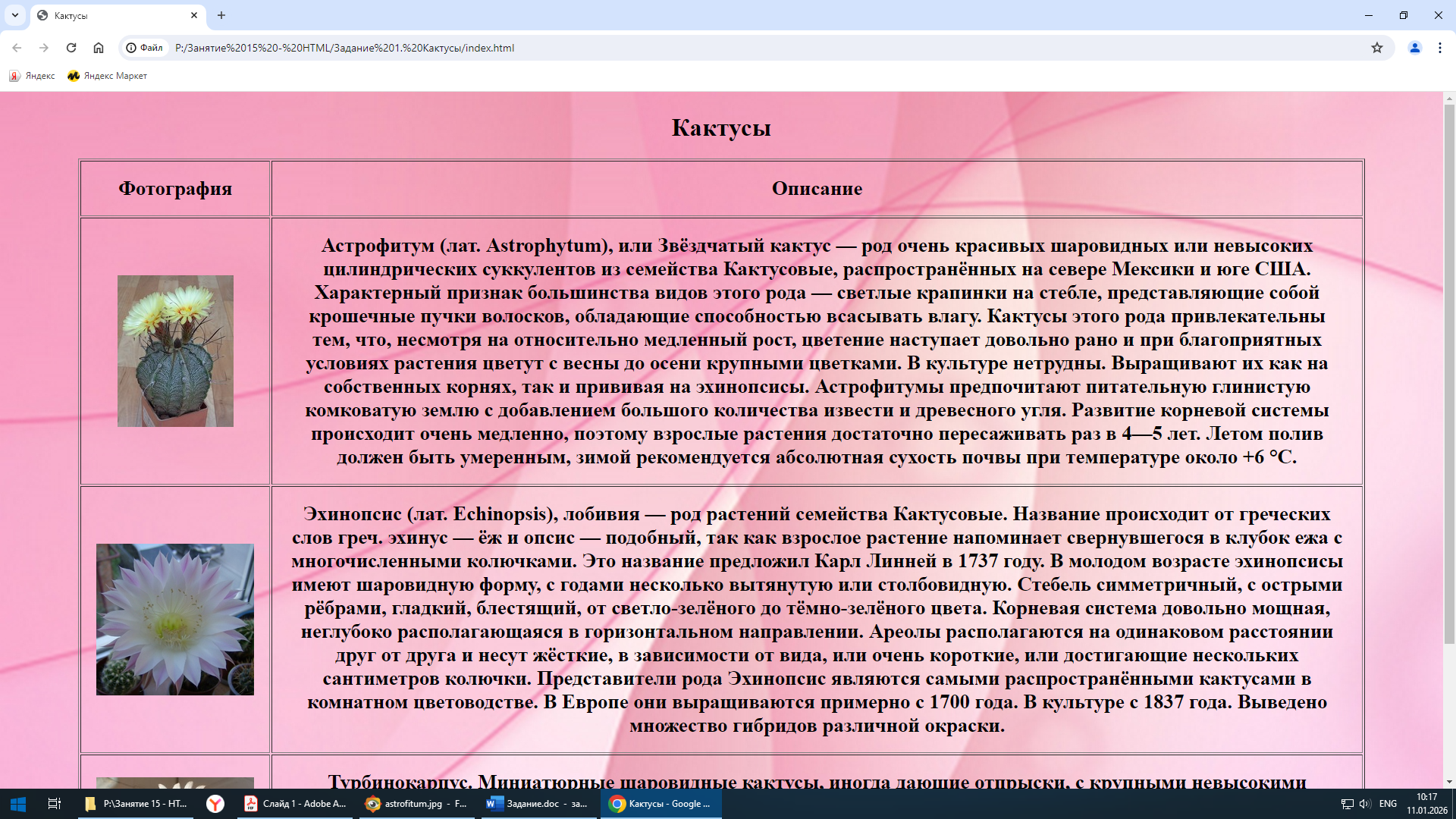This screenshot has height=819, width=1456.
Task: Click the page scrollbar down arrow
Action: pyautogui.click(x=1449, y=781)
